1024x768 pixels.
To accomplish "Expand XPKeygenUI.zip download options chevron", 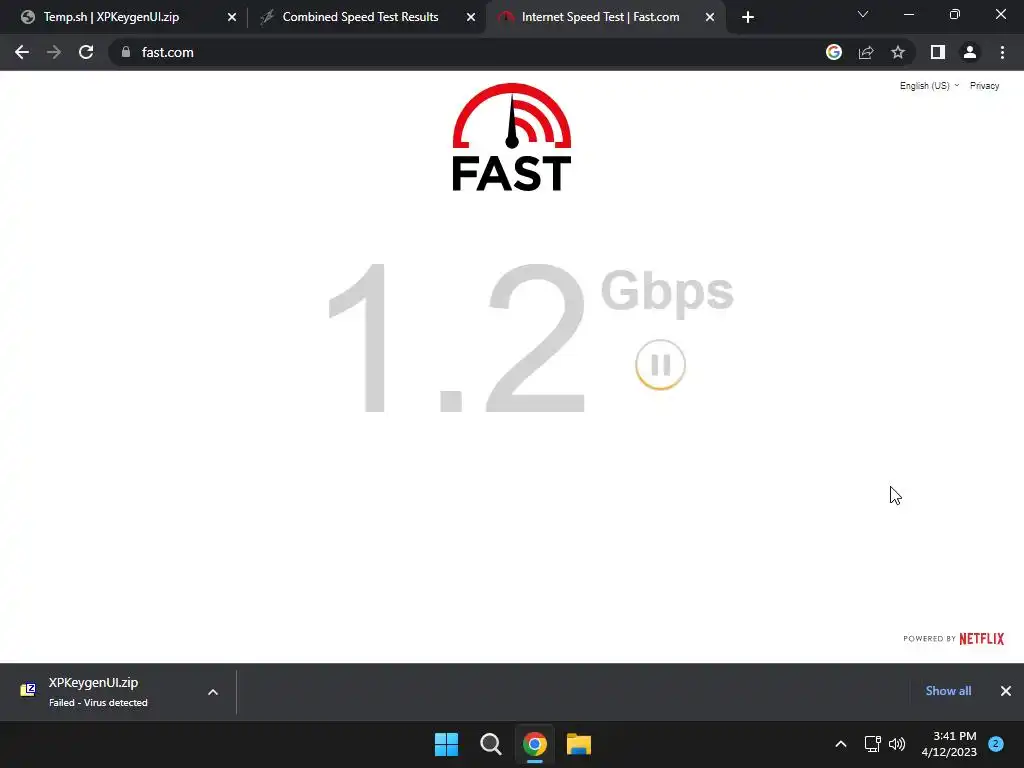I will tap(213, 692).
